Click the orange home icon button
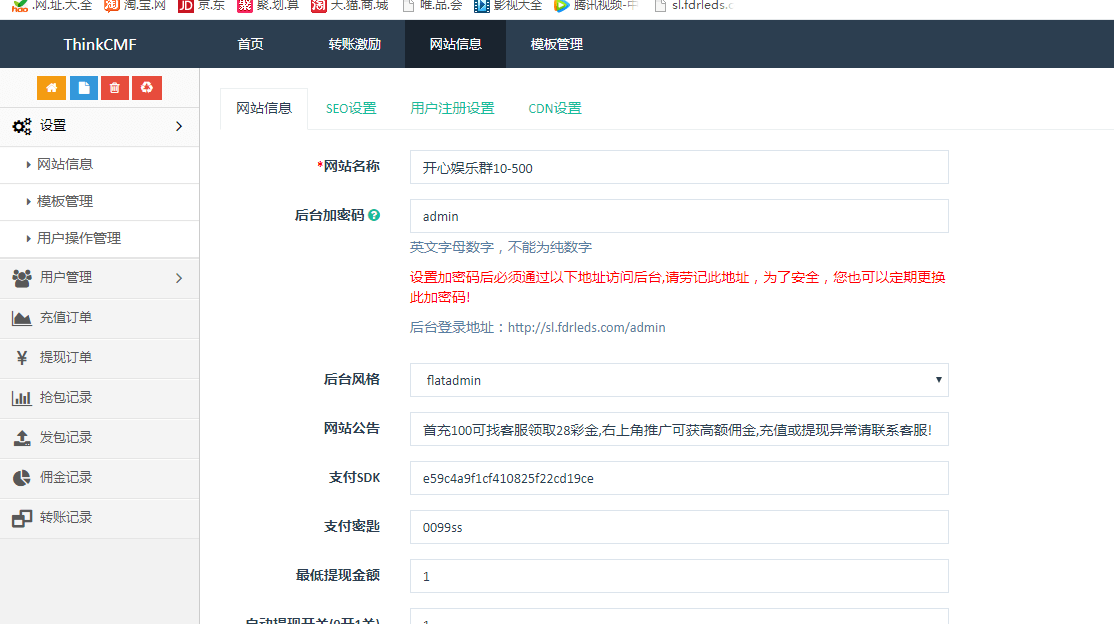This screenshot has height=624, width=1114. pos(51,88)
